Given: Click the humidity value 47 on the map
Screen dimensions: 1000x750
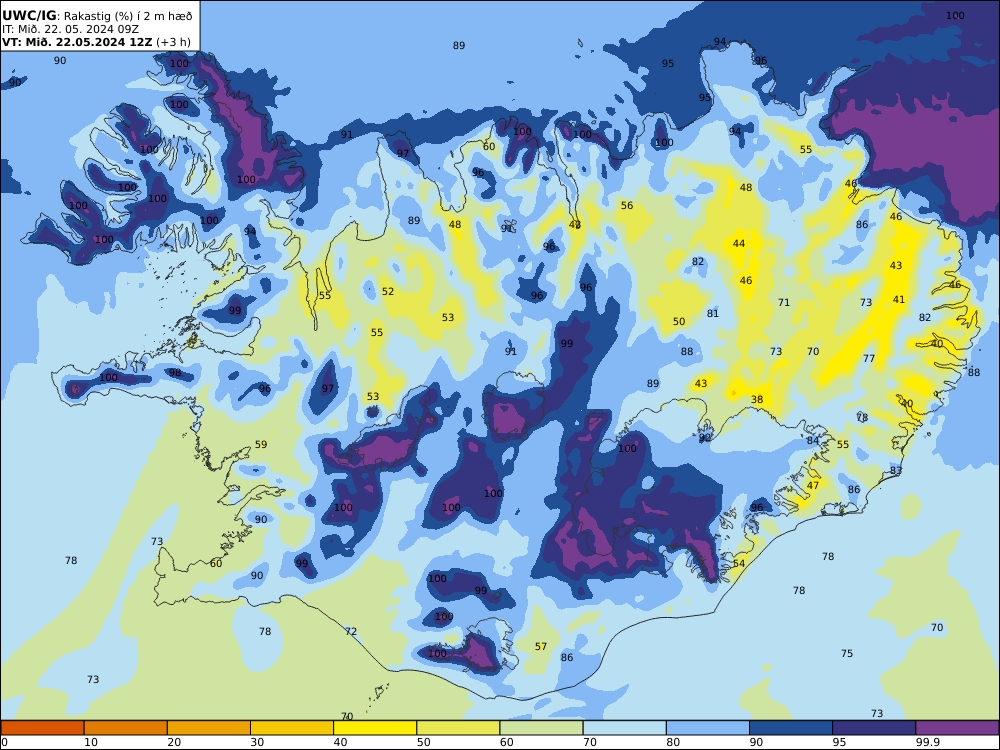Looking at the screenshot, I should (812, 485).
